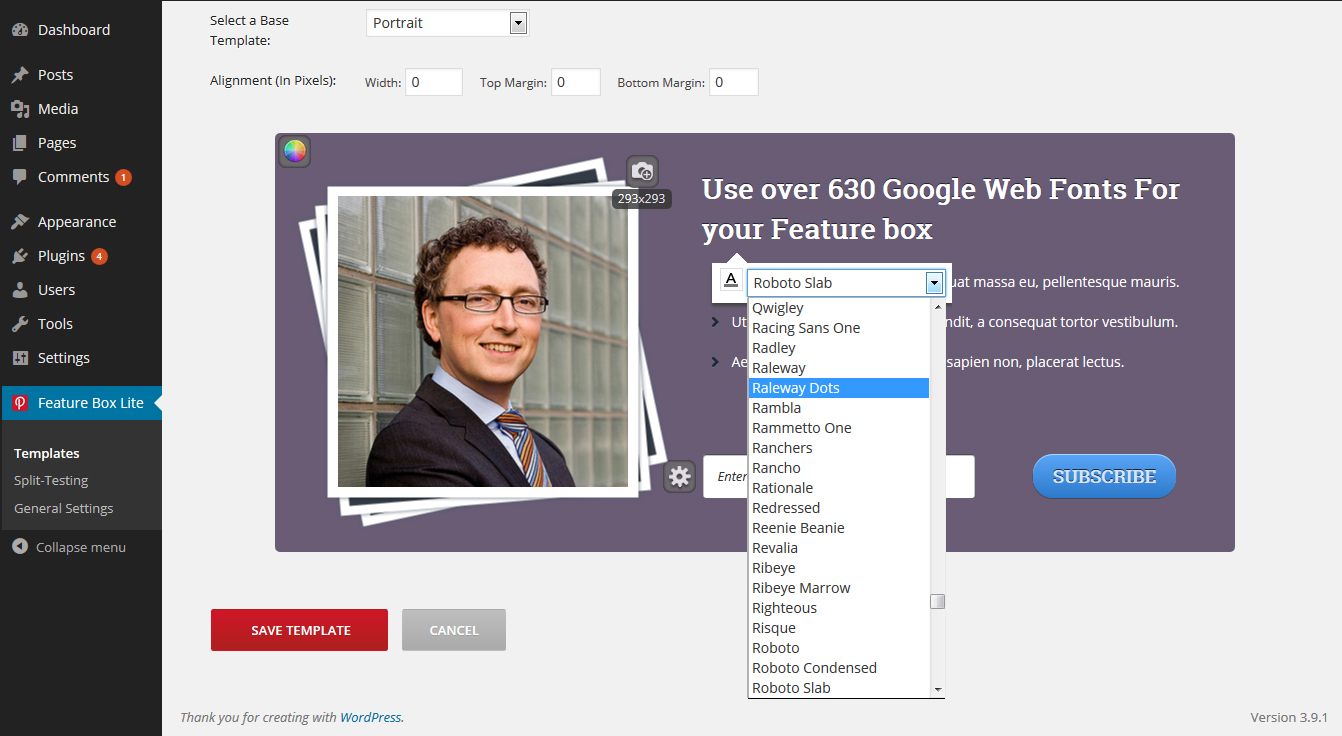Select Revalia font
Screen dimensions: 1342x736
839,548
